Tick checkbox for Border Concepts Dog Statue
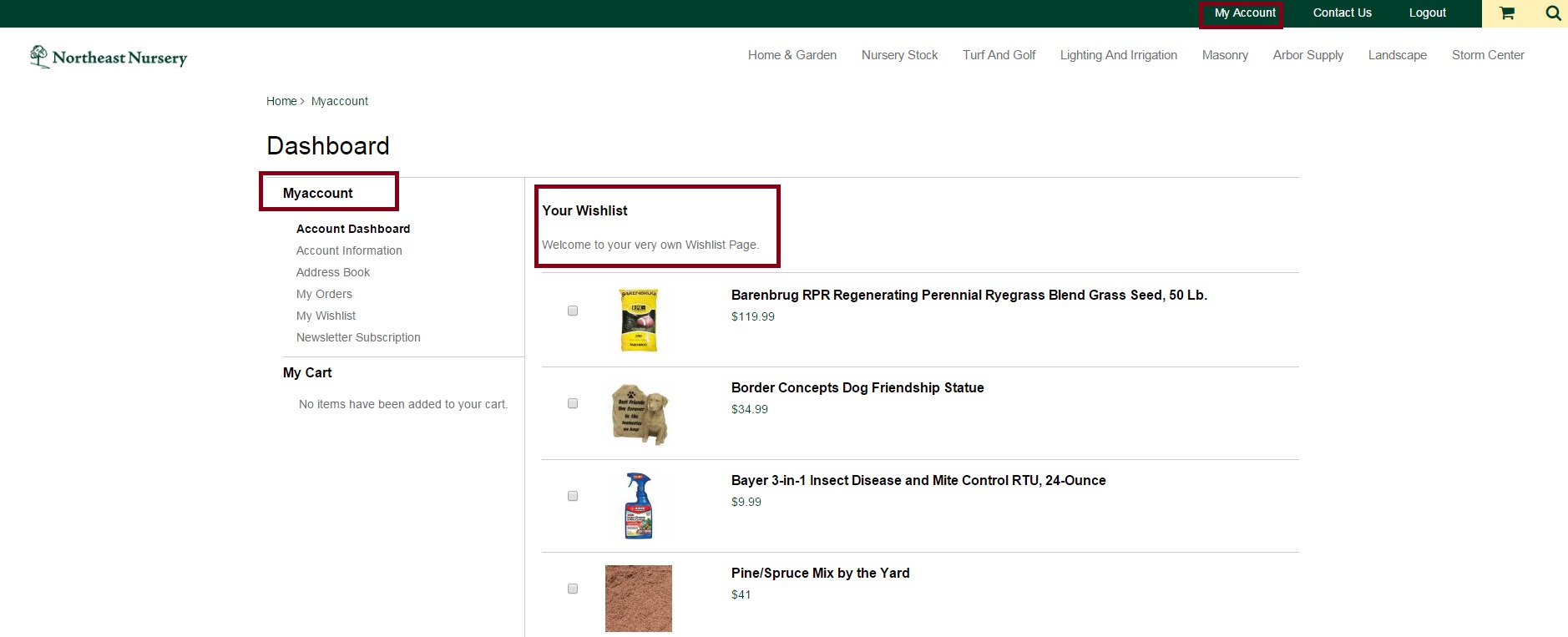This screenshot has height=637, width=1568. [x=573, y=403]
